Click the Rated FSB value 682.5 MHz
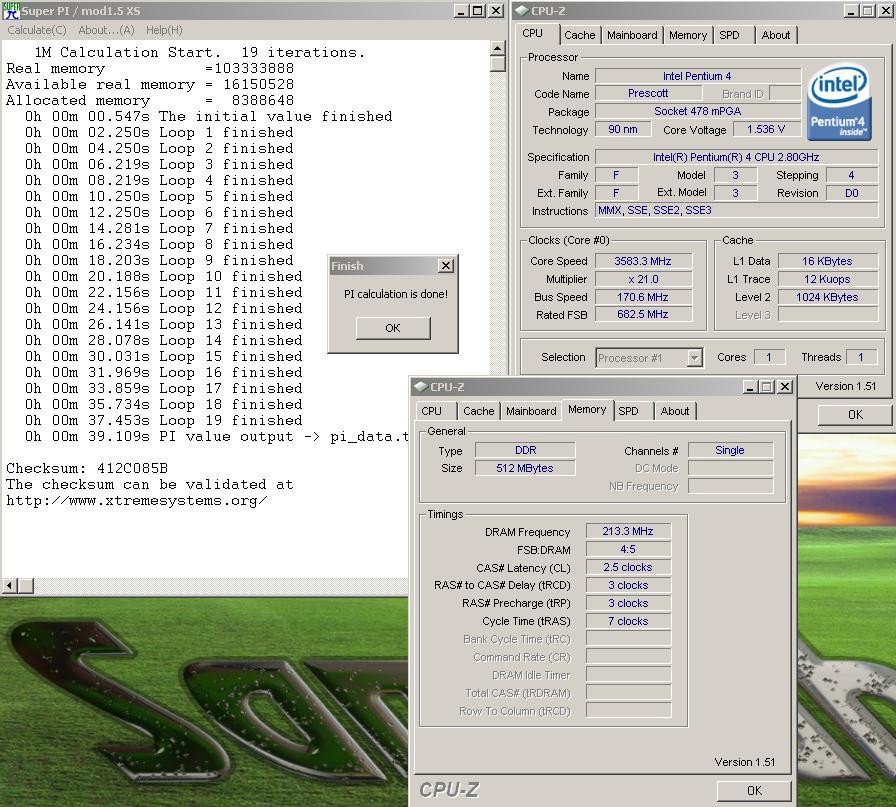896x807 pixels. tap(643, 314)
